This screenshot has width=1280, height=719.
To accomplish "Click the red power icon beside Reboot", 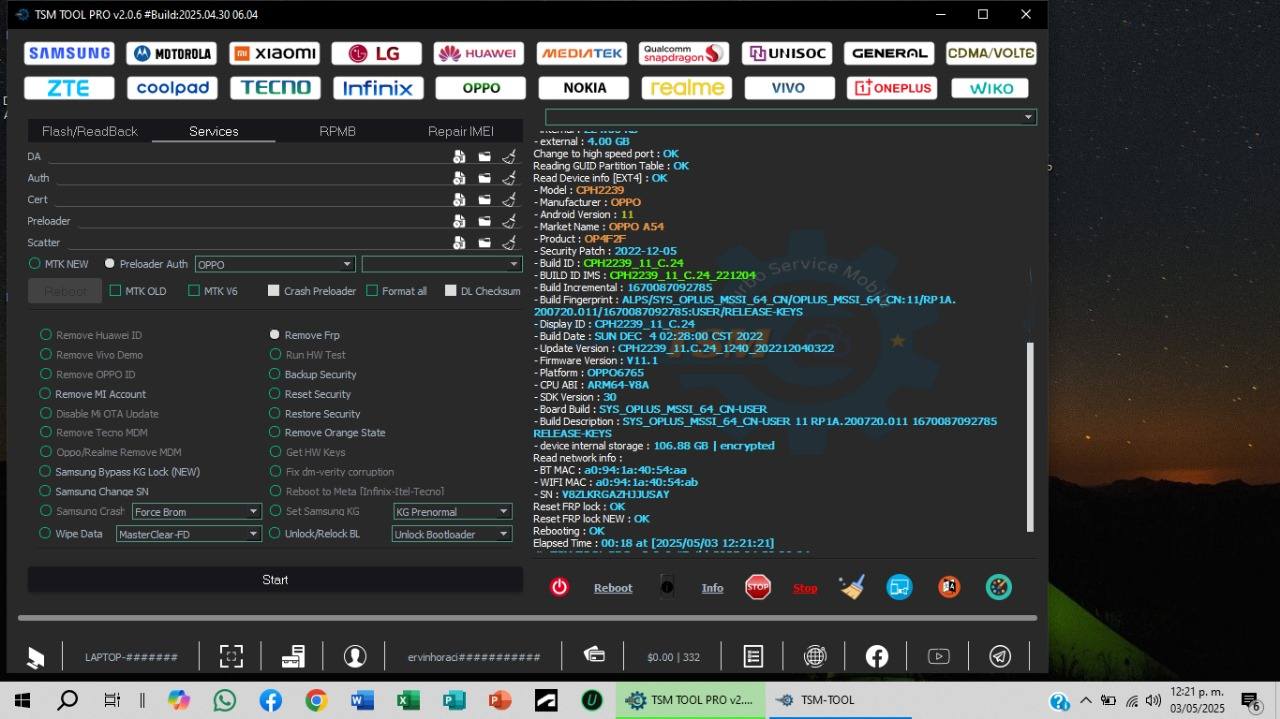I will coord(559,587).
